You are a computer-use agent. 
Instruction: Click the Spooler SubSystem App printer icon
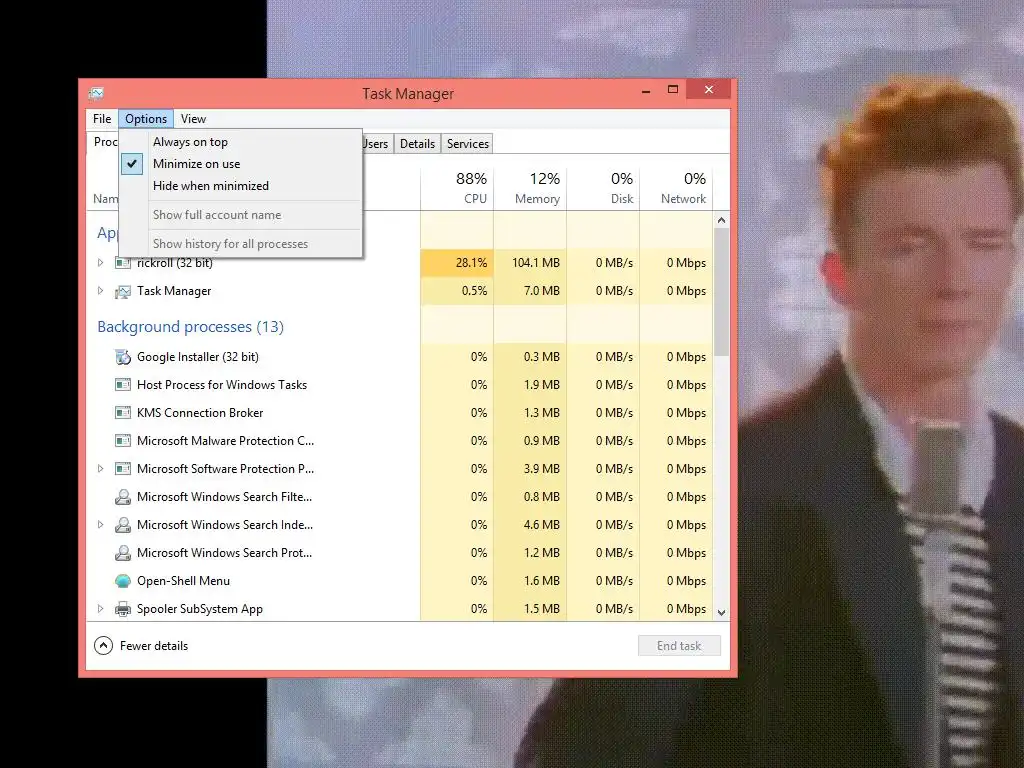(123, 609)
